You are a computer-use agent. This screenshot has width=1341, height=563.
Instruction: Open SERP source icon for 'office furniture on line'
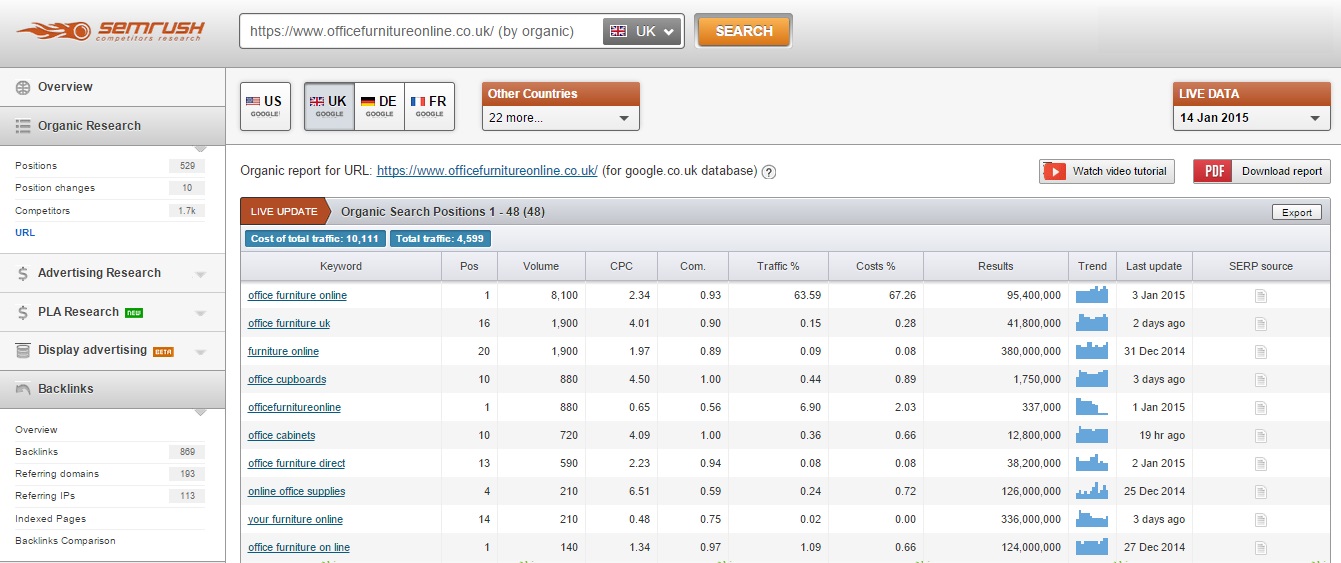[x=1261, y=548]
